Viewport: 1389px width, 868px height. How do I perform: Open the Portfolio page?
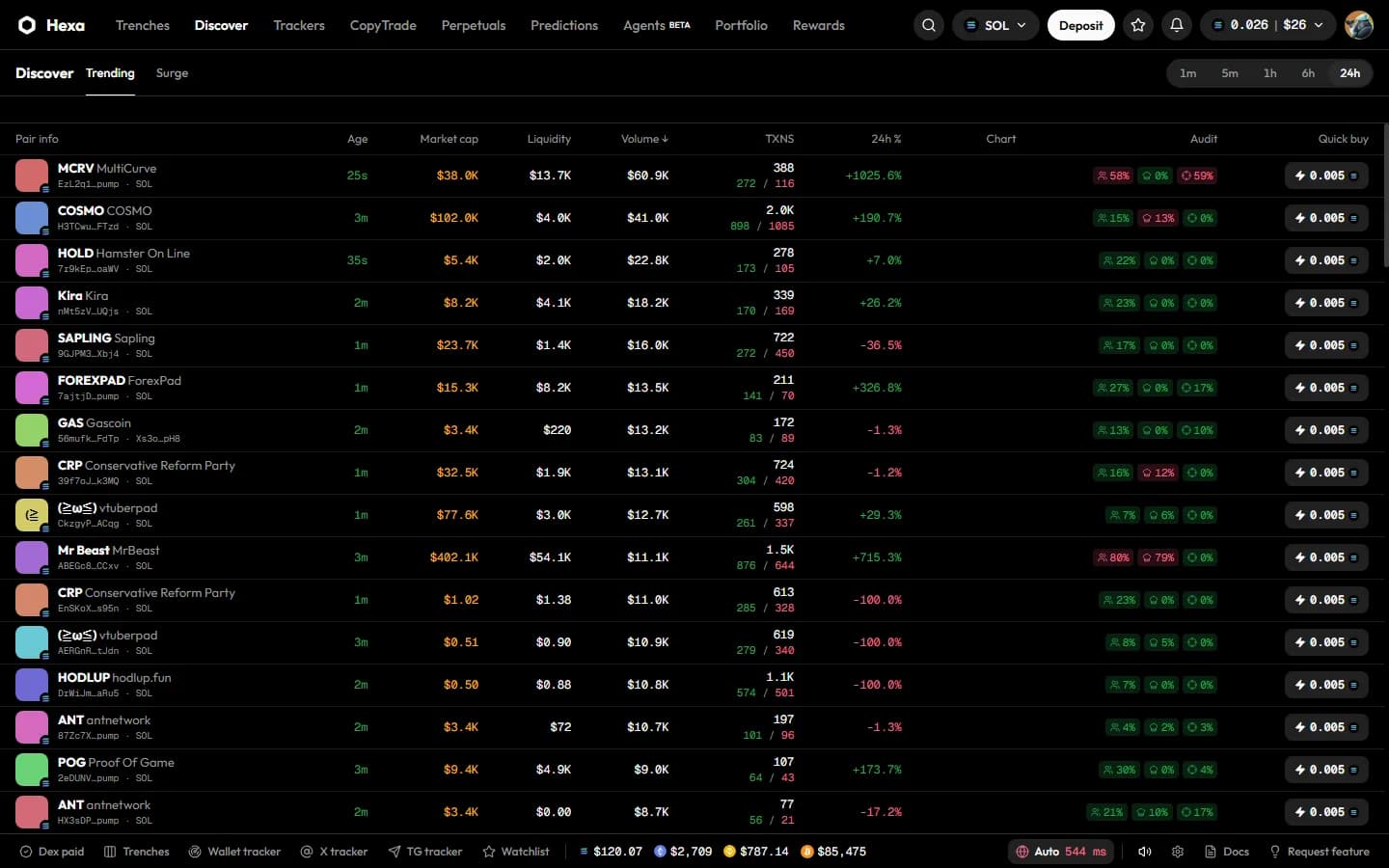pos(741,25)
